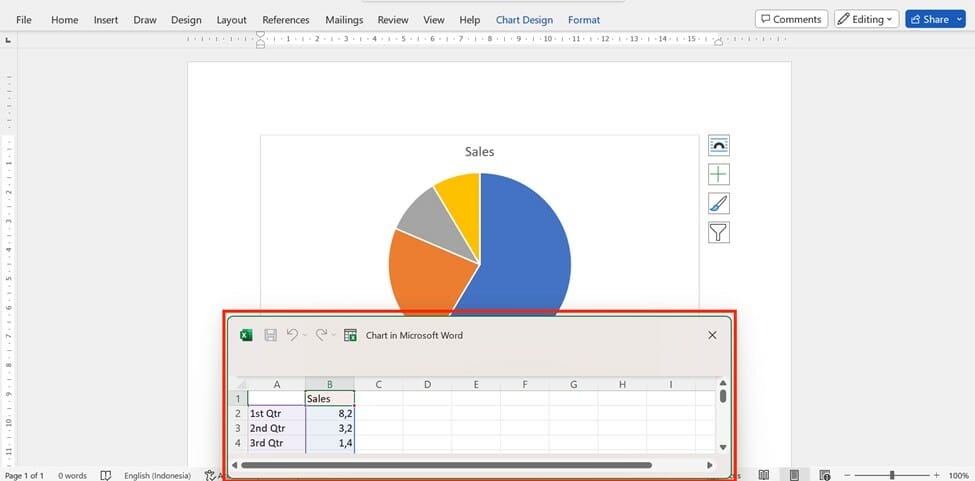The height and width of the screenshot is (481, 975).
Task: Go to the Mailings tab
Action: click(344, 20)
